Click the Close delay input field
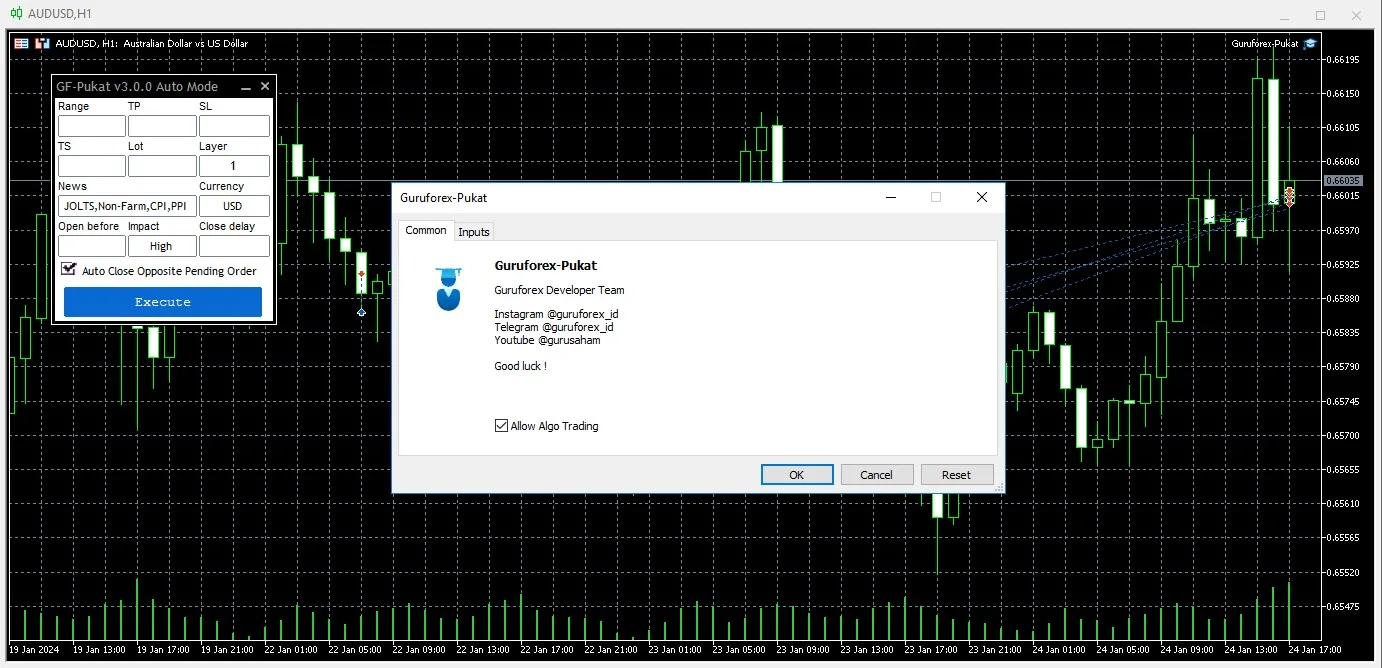The height and width of the screenshot is (668, 1382). (234, 246)
